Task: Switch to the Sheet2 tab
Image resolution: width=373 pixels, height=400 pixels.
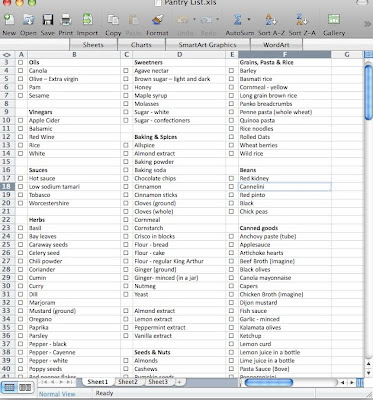Action: (128, 382)
